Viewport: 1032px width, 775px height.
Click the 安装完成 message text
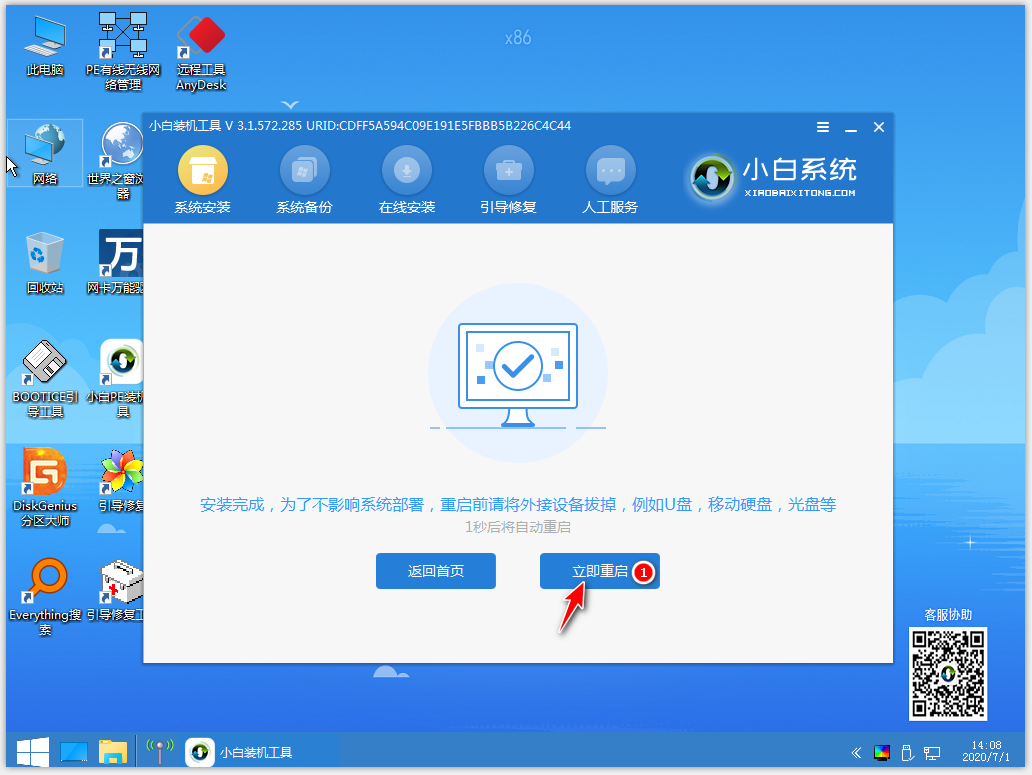click(x=518, y=505)
